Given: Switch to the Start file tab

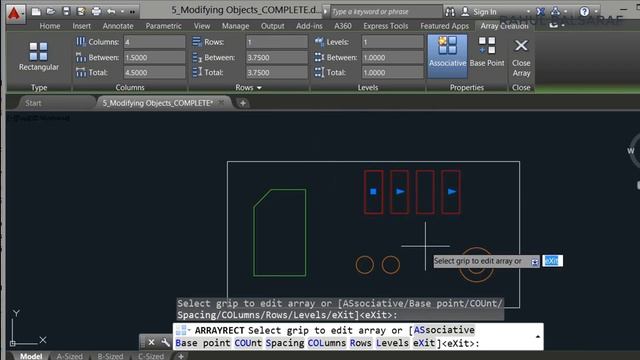Looking at the screenshot, I should coord(33,103).
